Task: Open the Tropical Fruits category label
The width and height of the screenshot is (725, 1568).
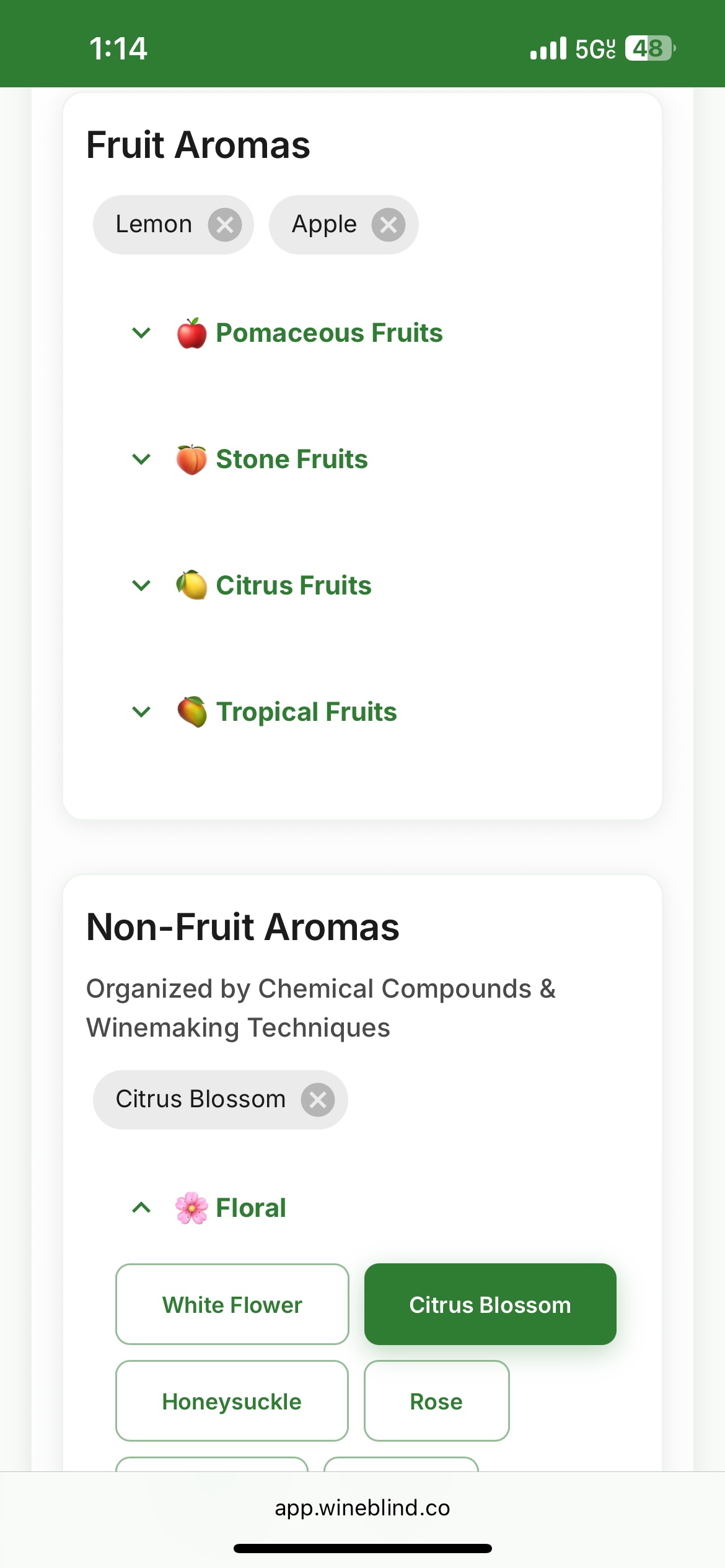Action: pos(306,712)
